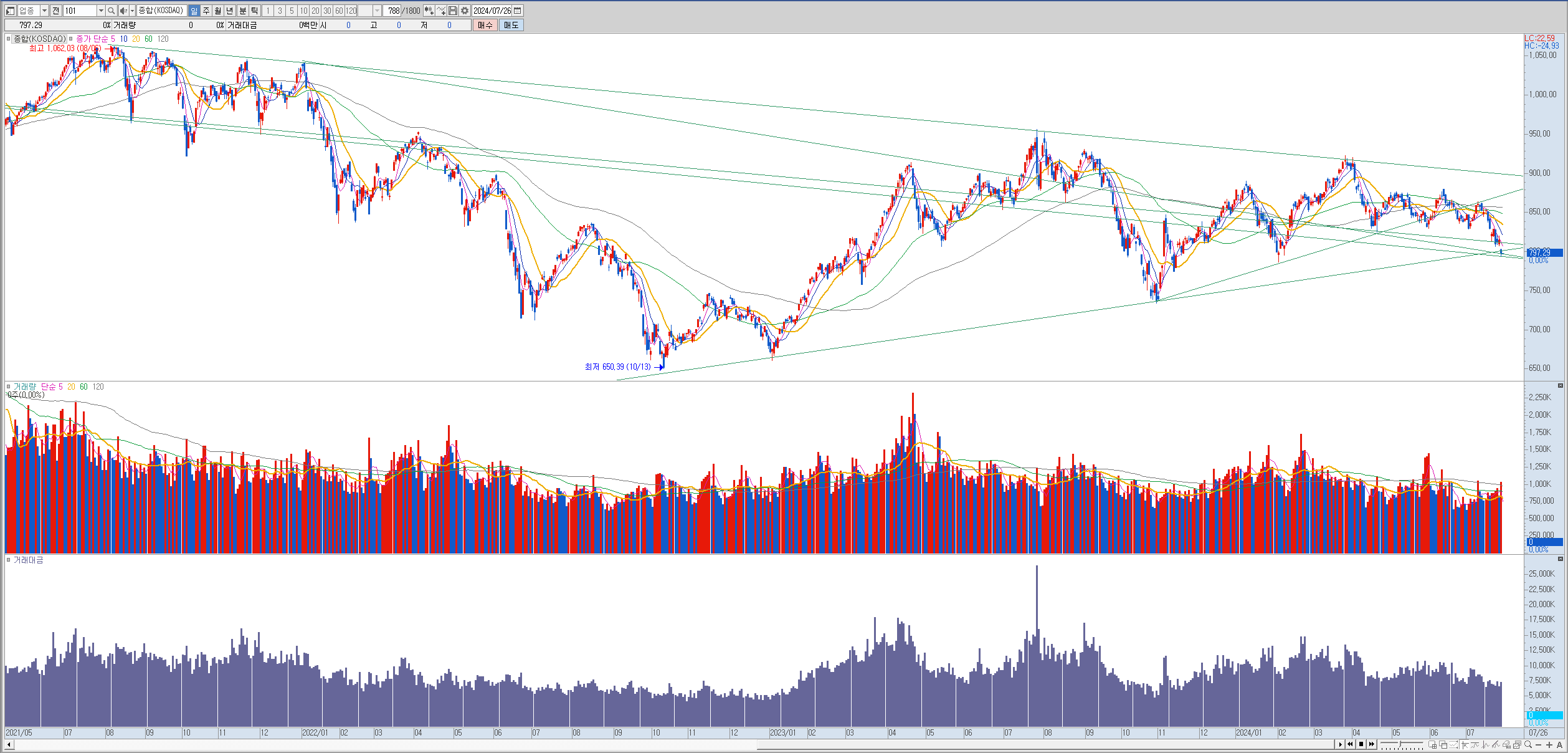
Task: Click the eraser delete-all drawings icon
Action: click(1506, 744)
